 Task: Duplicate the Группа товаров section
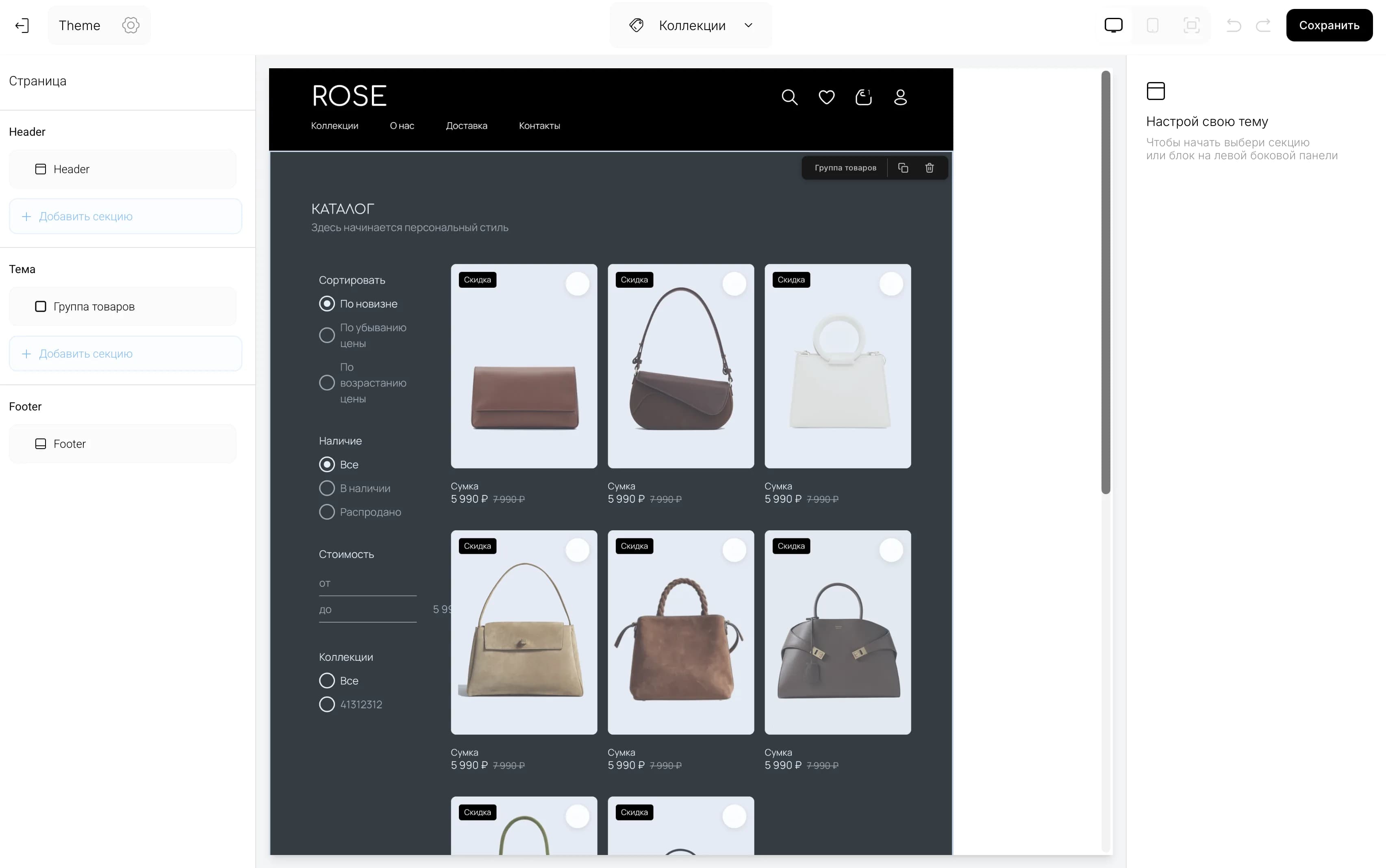pos(903,168)
